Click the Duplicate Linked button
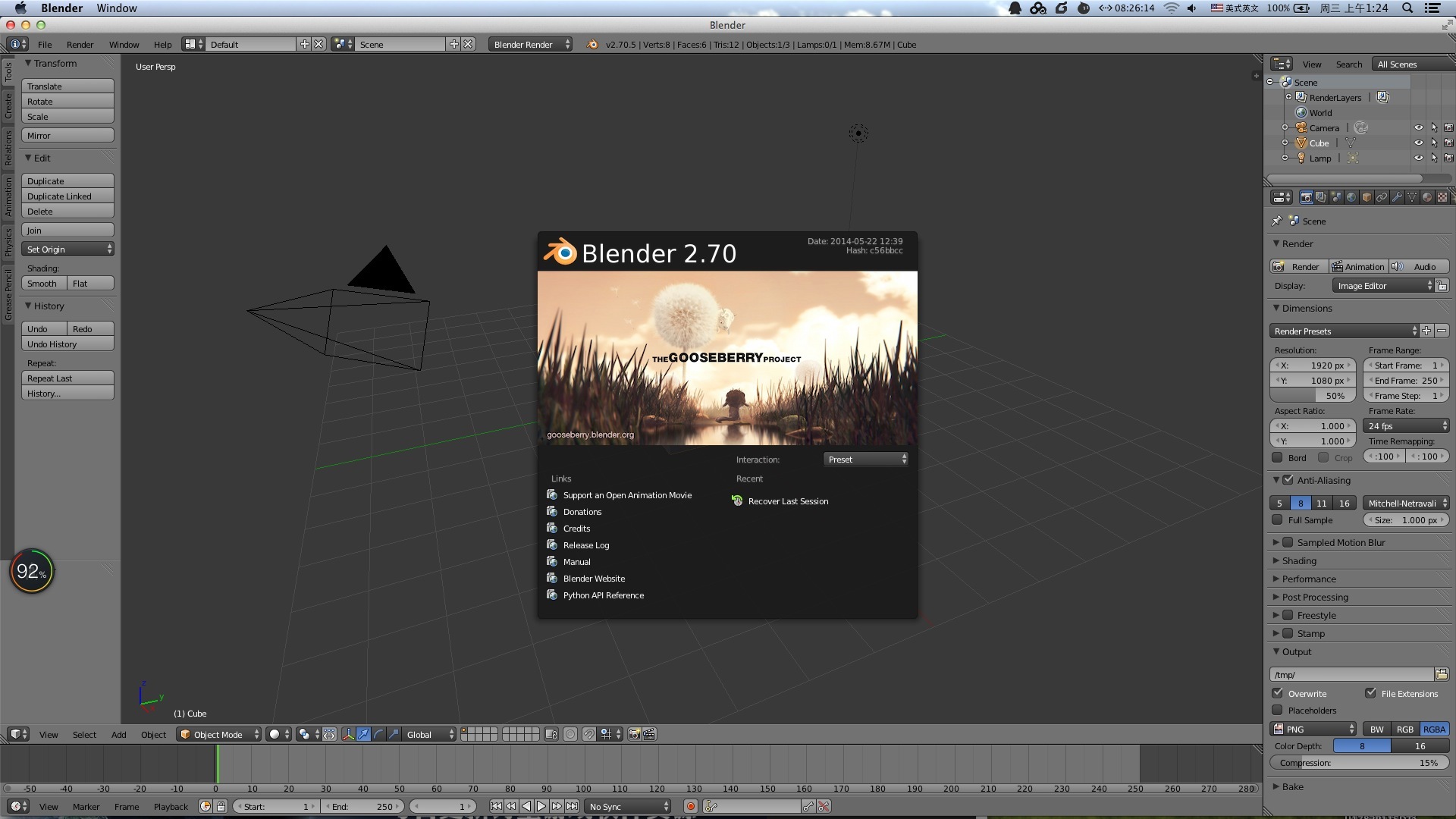This screenshot has height=819, width=1456. tap(67, 196)
